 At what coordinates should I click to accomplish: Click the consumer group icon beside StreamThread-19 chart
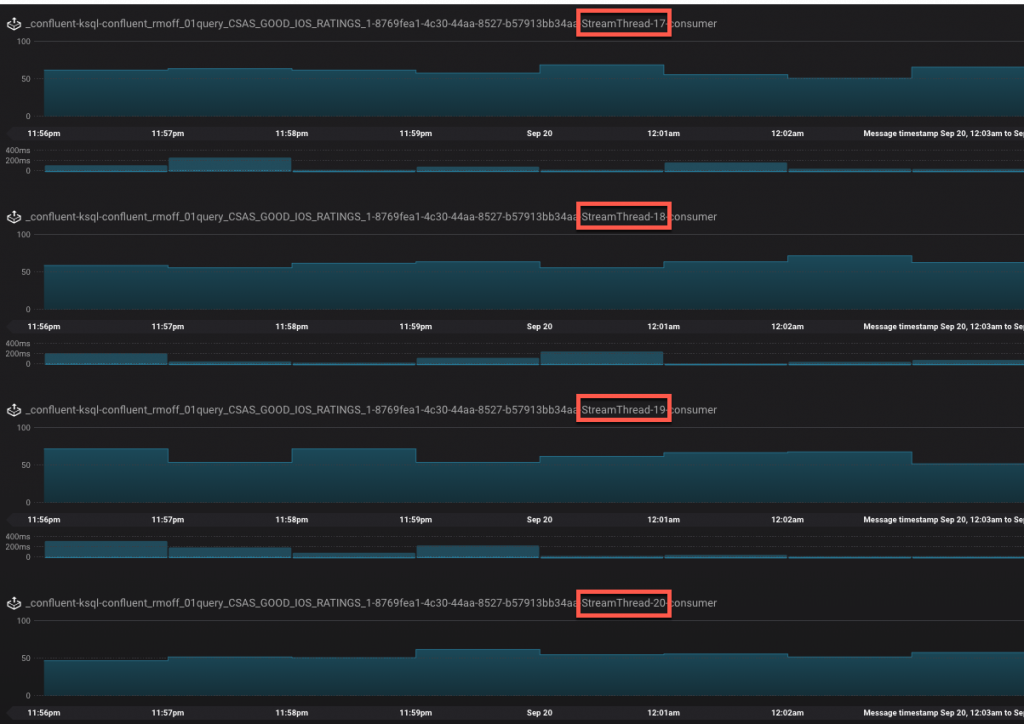click(13, 409)
